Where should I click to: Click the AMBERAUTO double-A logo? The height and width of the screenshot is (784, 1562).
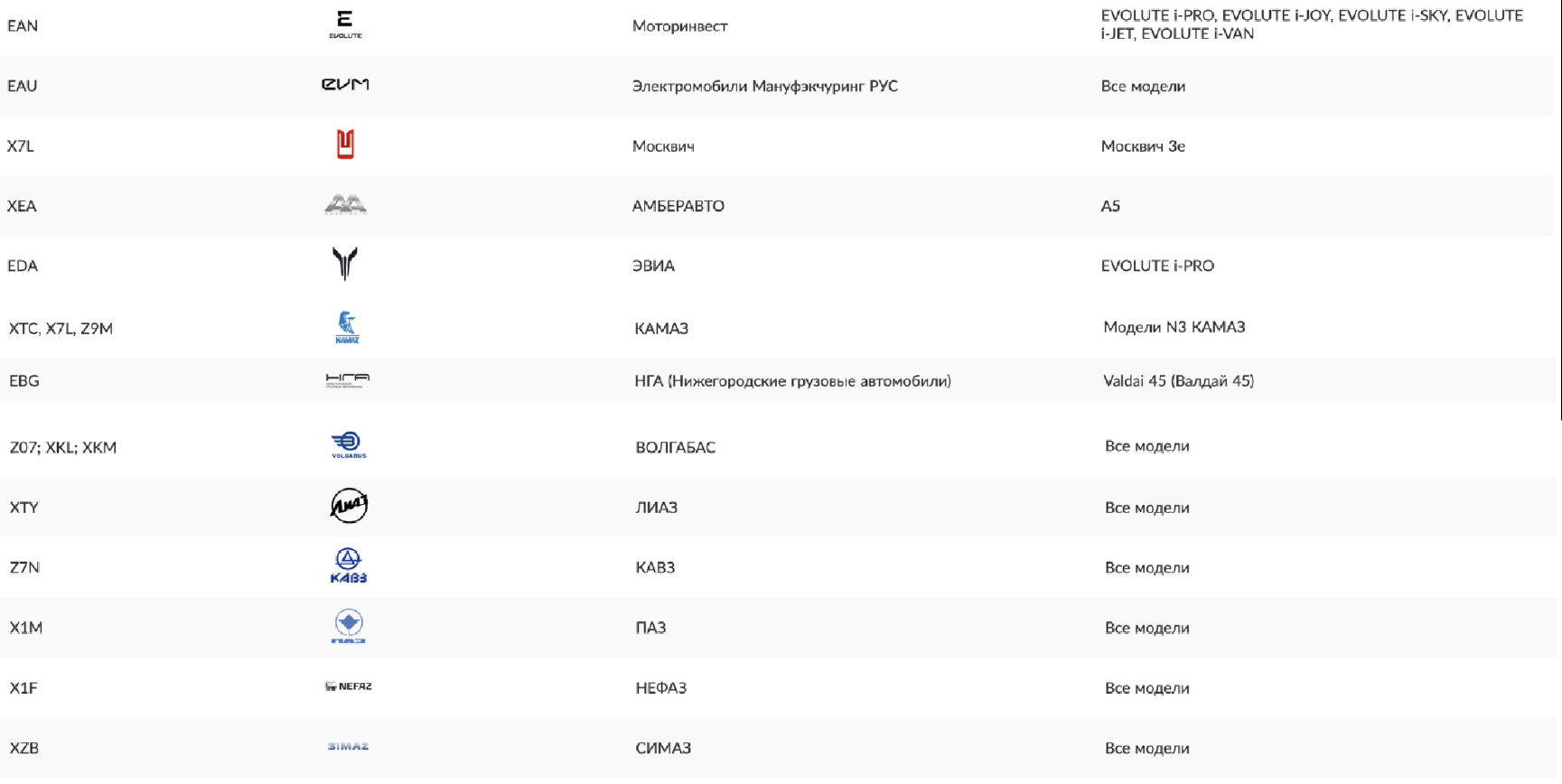[345, 204]
